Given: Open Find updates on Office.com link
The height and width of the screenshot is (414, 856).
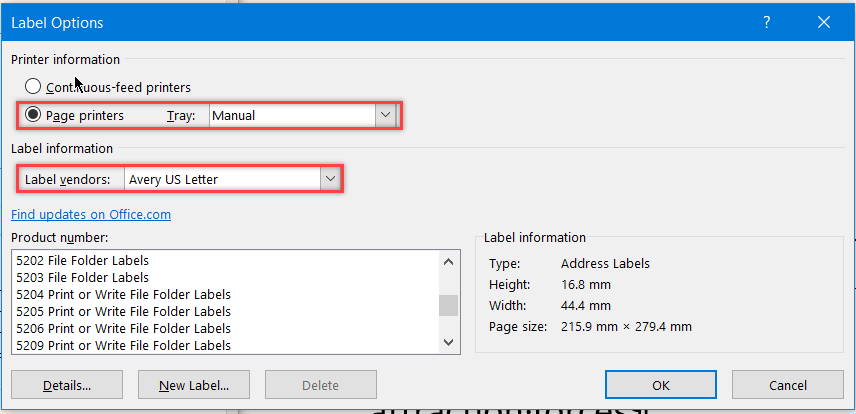Looking at the screenshot, I should (91, 215).
